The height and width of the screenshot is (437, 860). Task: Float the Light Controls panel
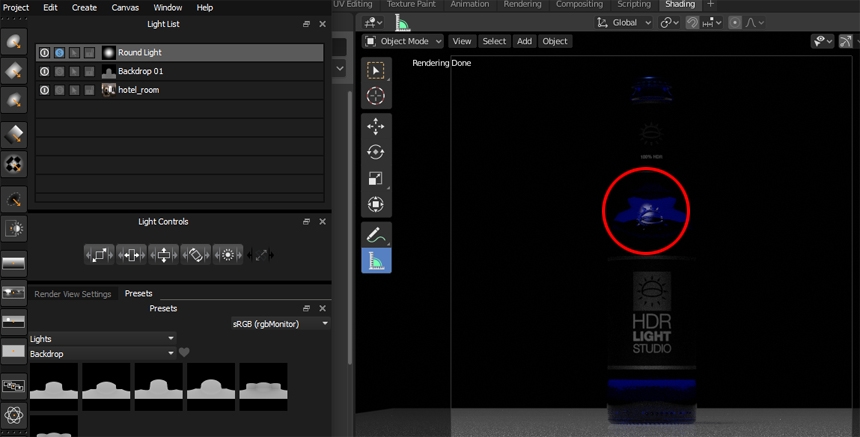pos(307,222)
